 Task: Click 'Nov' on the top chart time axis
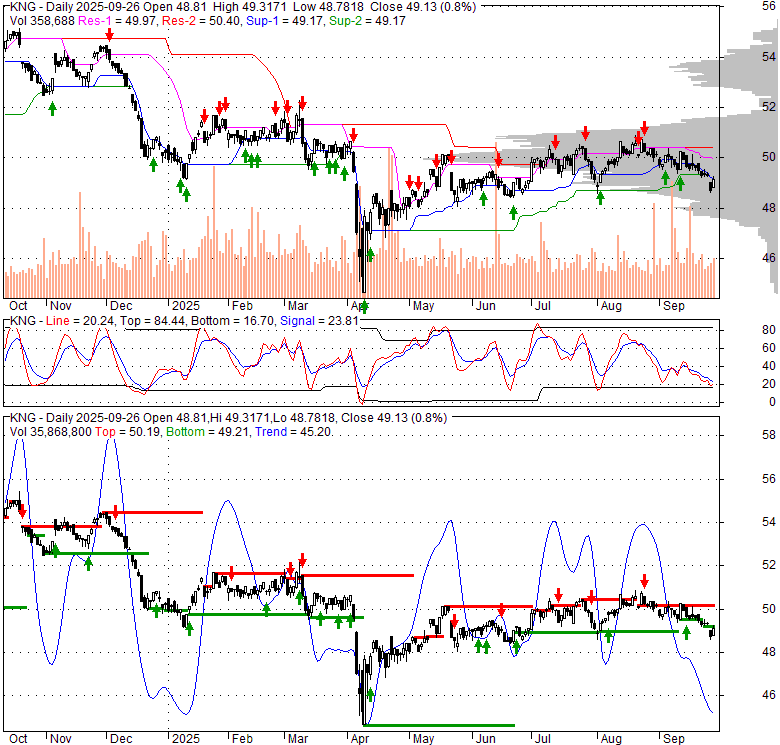click(61, 306)
